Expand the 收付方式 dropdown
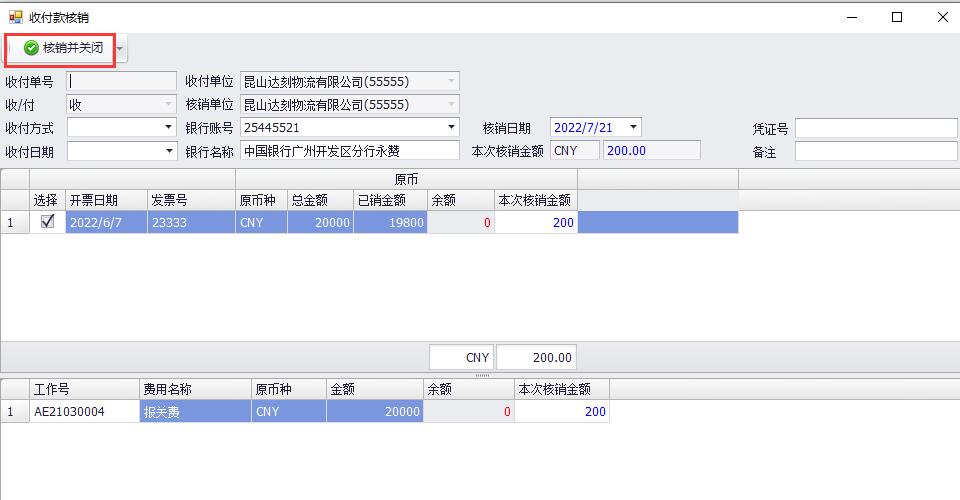The width and height of the screenshot is (960, 500). (x=169, y=128)
